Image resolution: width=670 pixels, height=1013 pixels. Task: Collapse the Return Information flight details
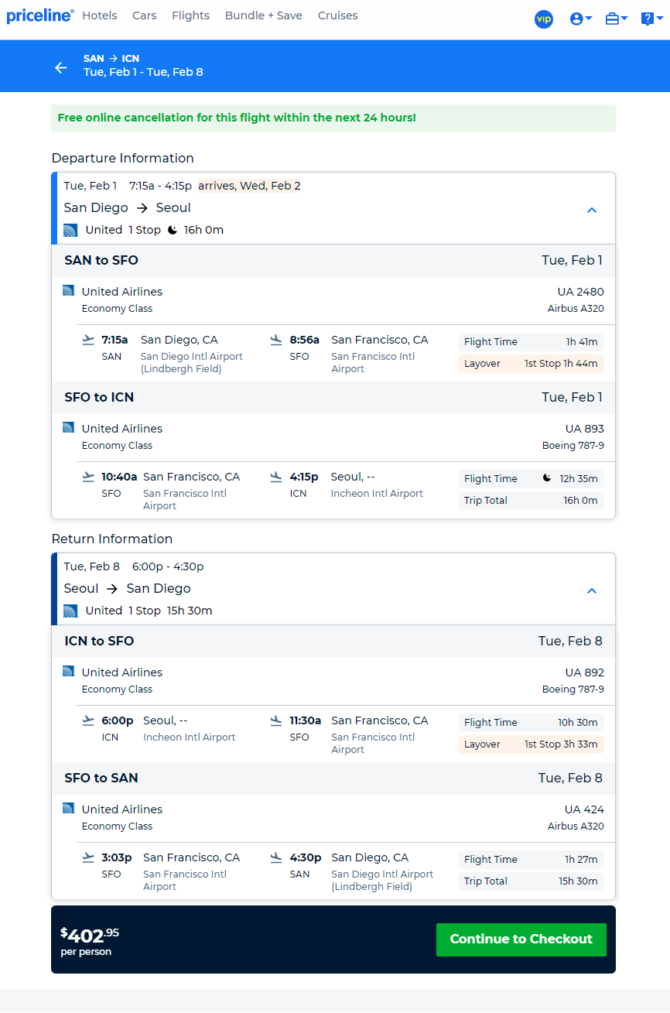(x=591, y=590)
